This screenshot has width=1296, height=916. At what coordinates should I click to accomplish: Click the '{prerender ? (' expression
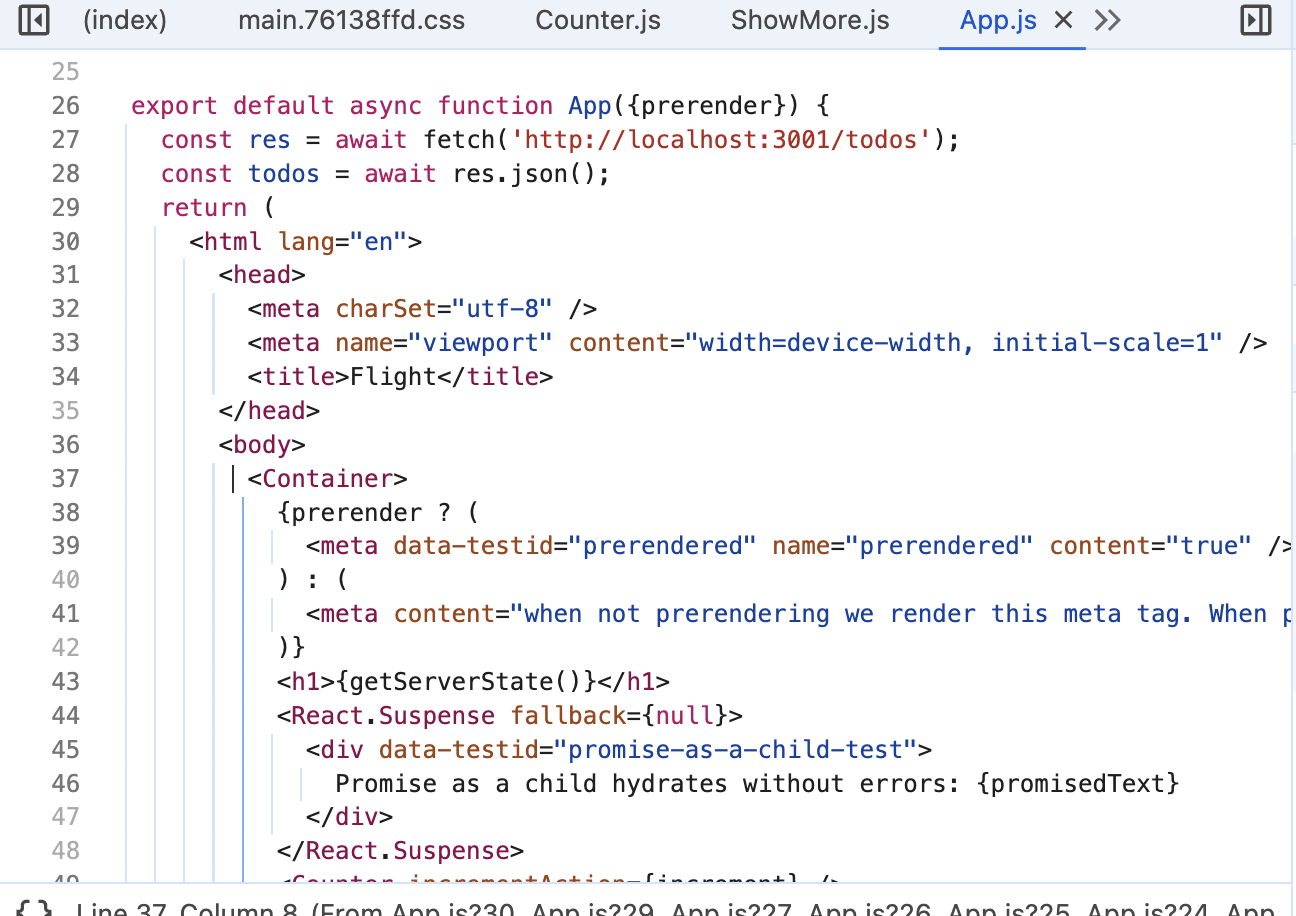coord(378,512)
